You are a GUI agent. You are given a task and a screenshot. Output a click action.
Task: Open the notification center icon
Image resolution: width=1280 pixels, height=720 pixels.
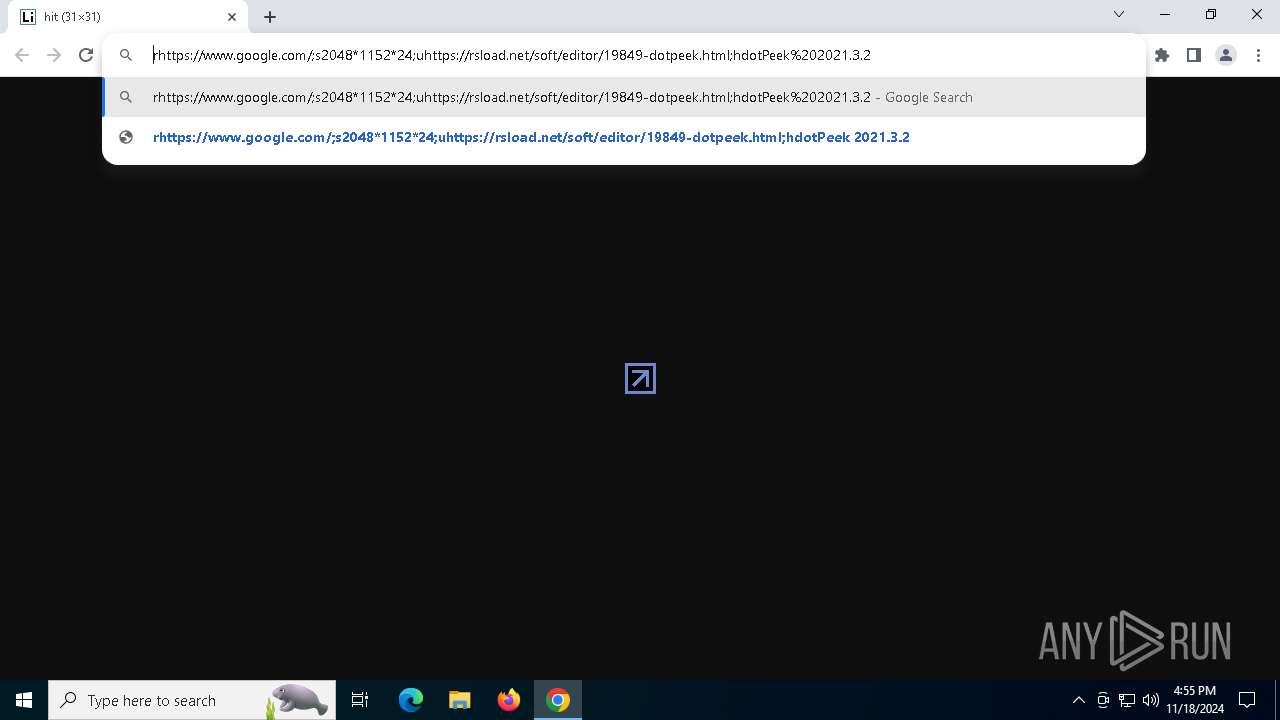coord(1248,700)
